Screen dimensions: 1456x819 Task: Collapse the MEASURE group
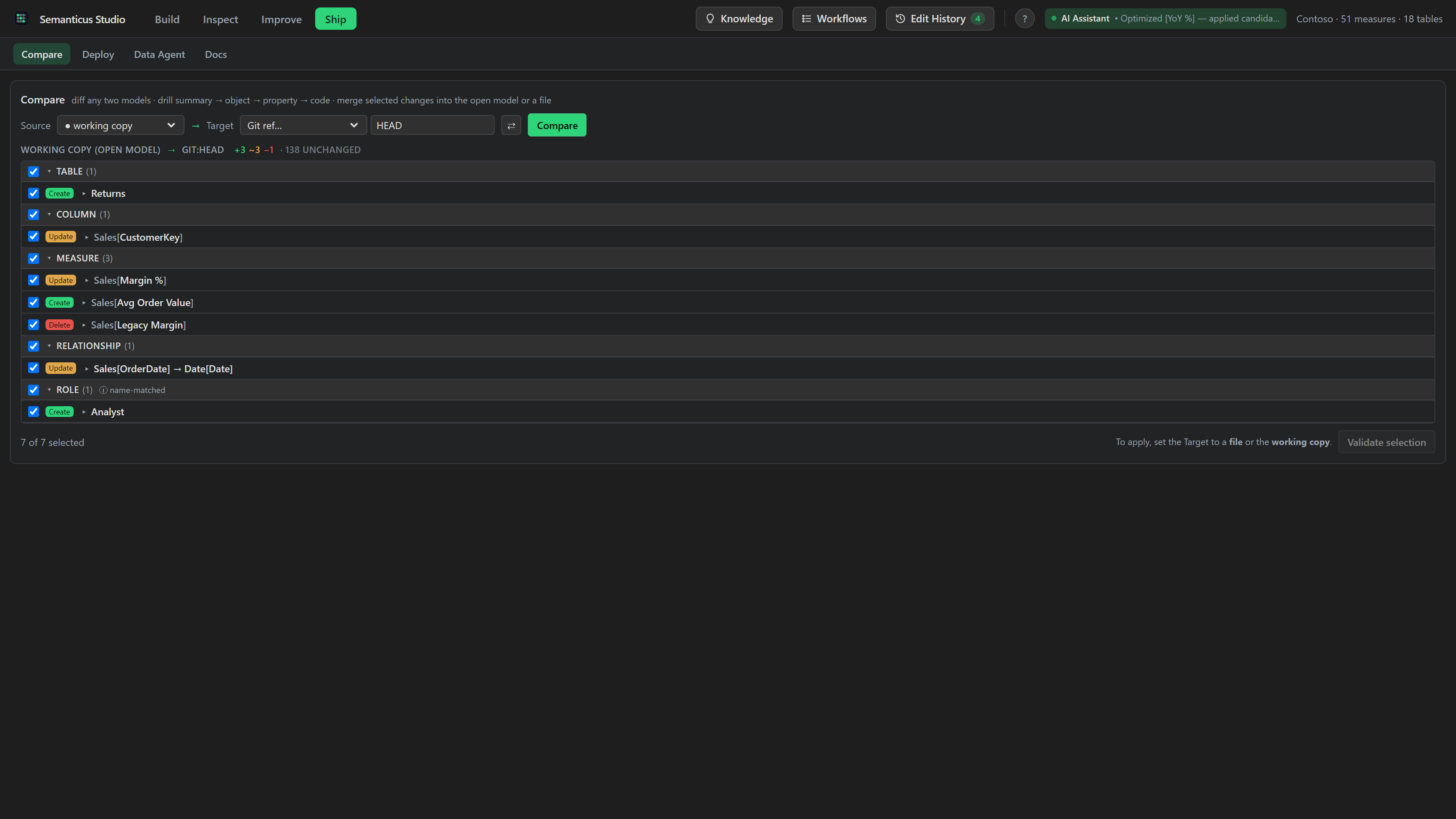pyautogui.click(x=49, y=258)
